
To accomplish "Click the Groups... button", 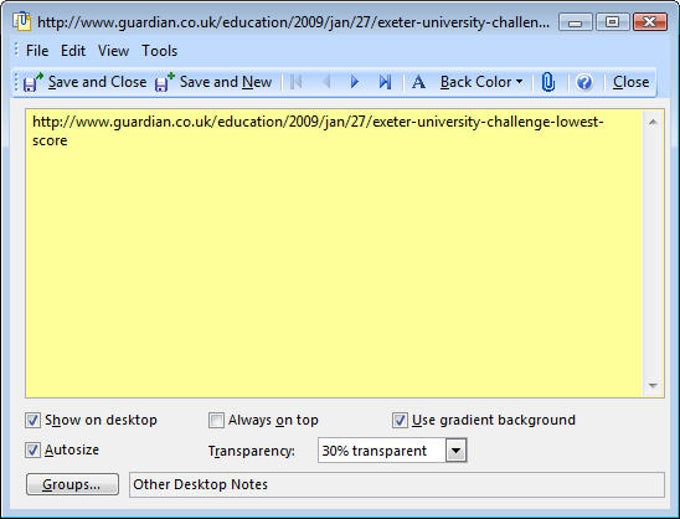I will [72, 484].
